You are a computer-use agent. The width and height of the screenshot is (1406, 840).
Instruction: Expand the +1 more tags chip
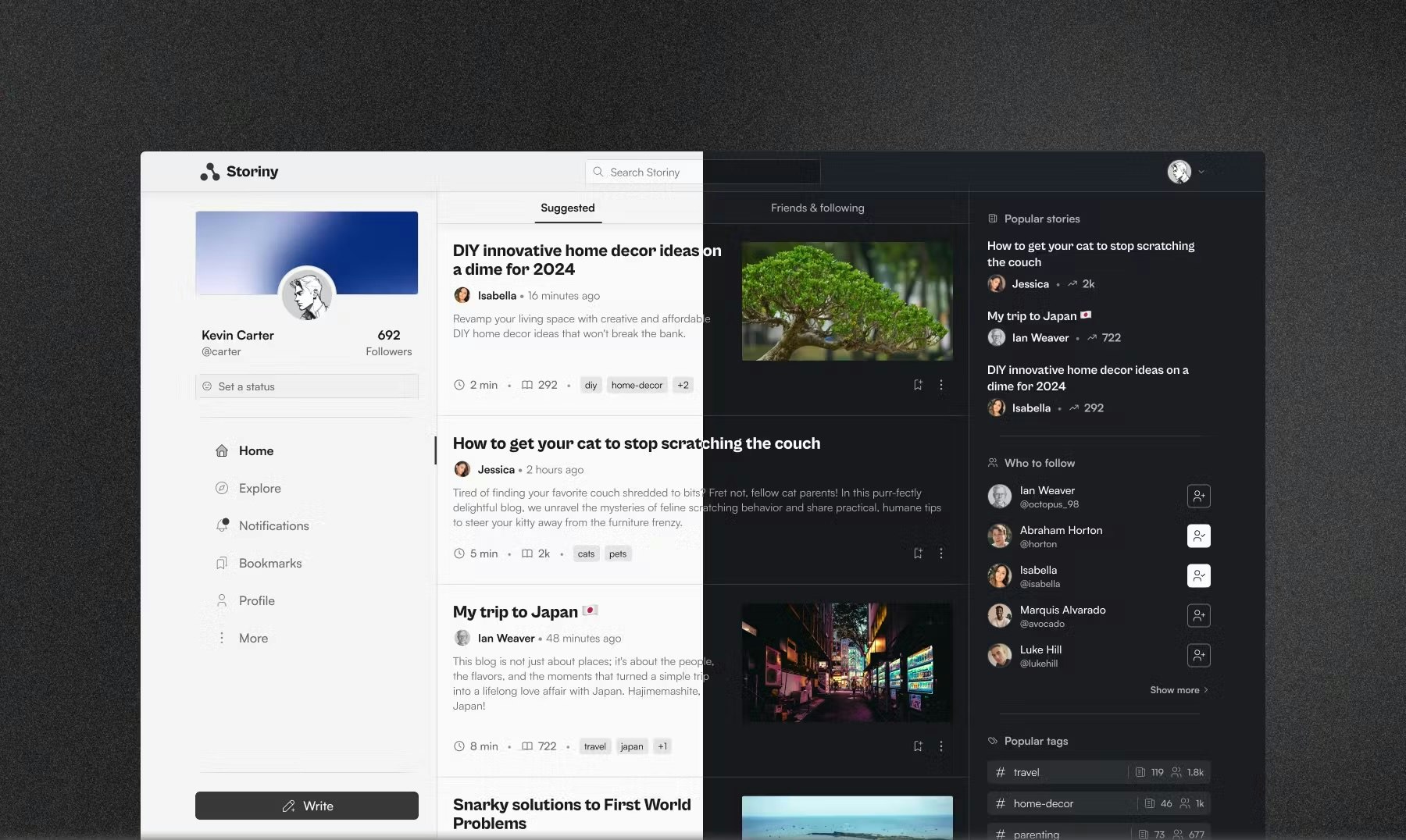(x=662, y=746)
